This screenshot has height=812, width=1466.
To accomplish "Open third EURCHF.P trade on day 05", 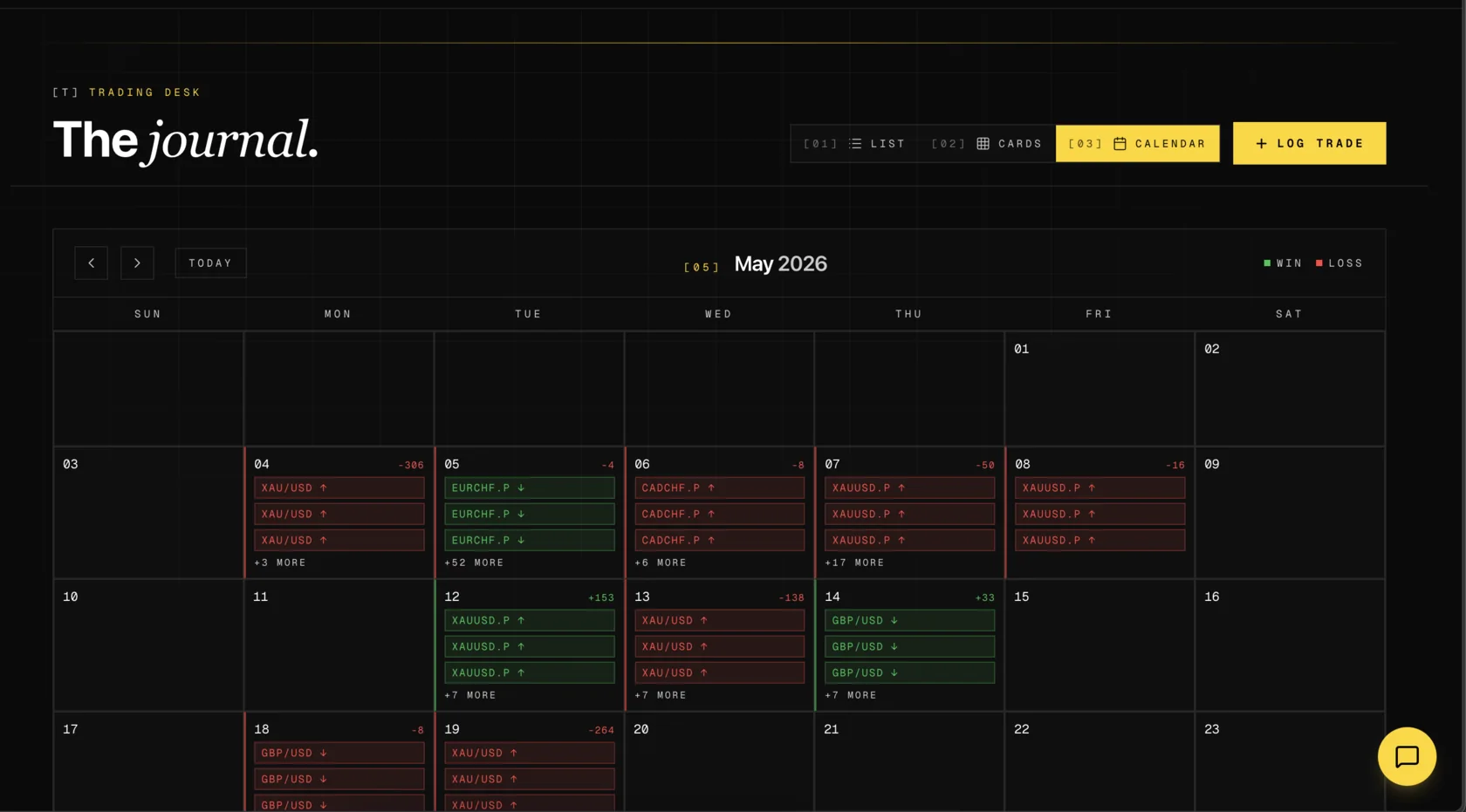I will point(529,541).
